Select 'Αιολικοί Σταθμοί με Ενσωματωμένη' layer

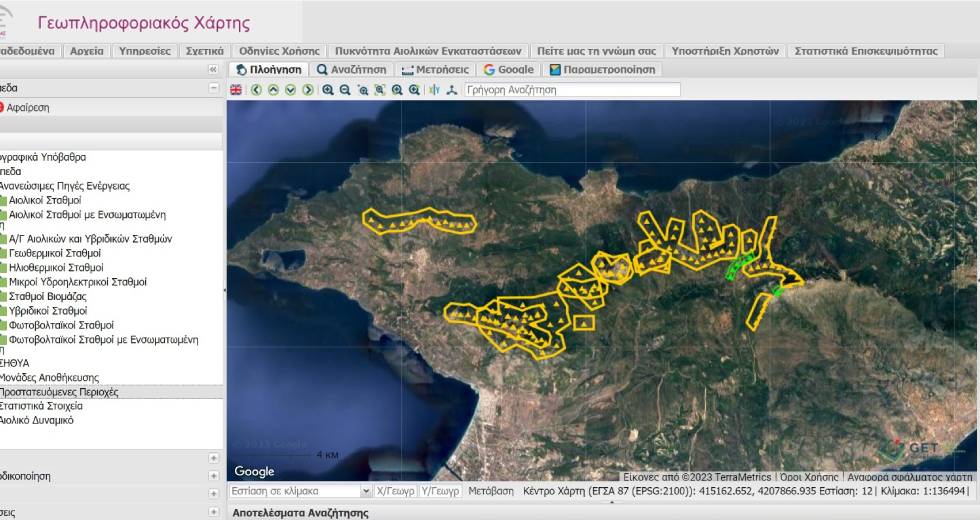88,214
